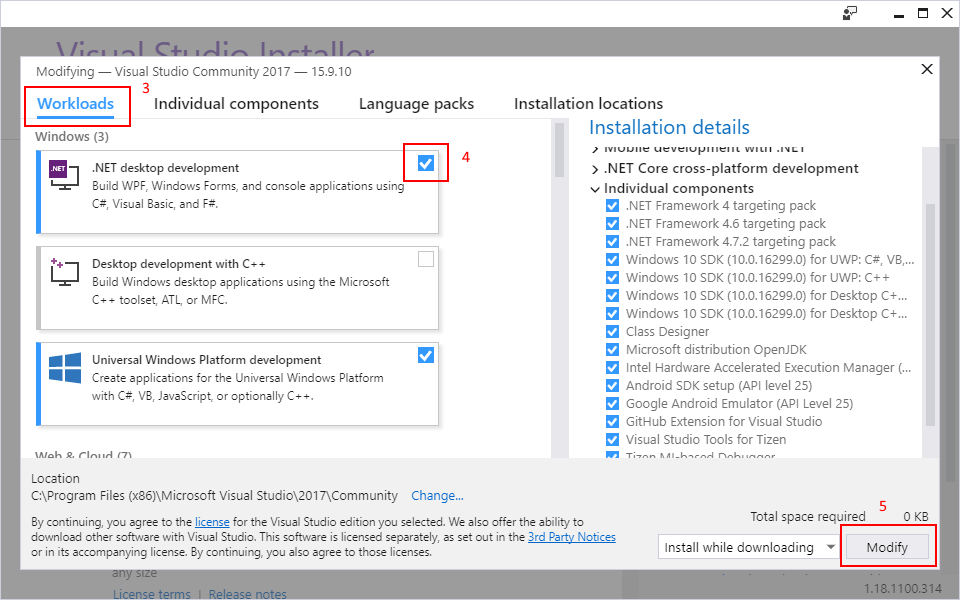The image size is (960, 600).
Task: Select the Universal Windows Platform development card title
Action: tap(206, 360)
